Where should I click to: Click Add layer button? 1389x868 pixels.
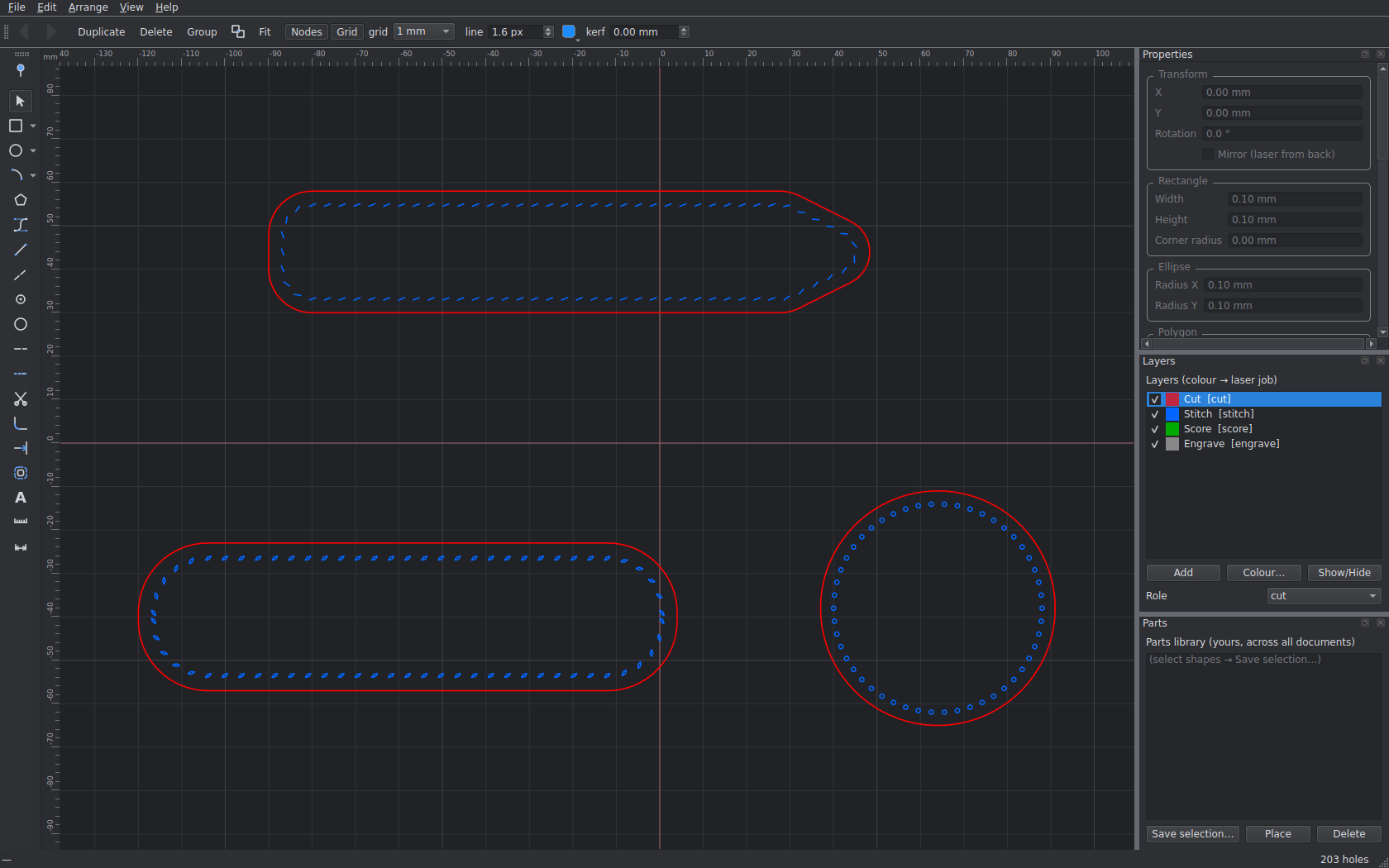[x=1183, y=573]
